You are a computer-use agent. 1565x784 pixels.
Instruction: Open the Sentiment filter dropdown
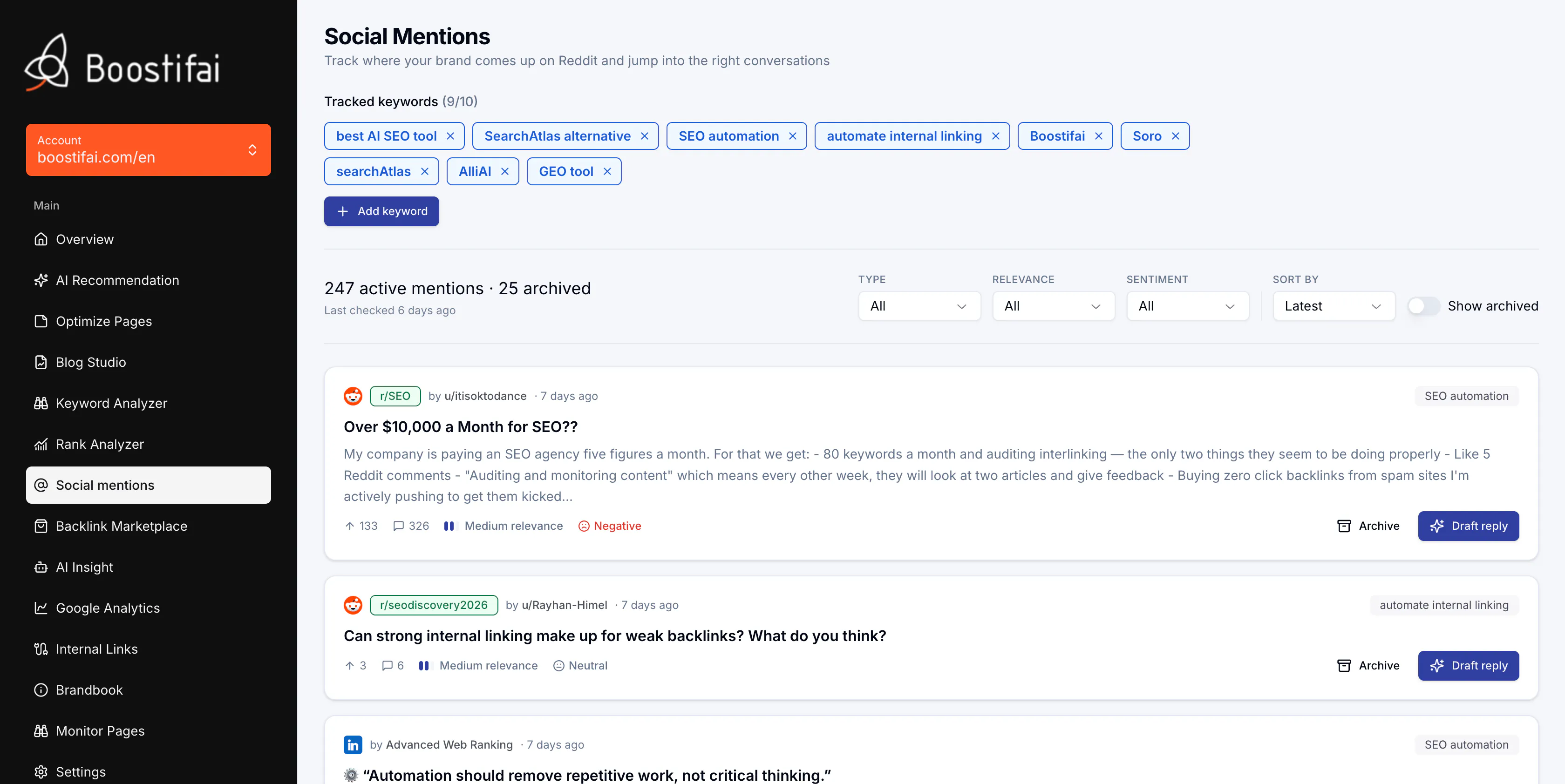point(1188,306)
